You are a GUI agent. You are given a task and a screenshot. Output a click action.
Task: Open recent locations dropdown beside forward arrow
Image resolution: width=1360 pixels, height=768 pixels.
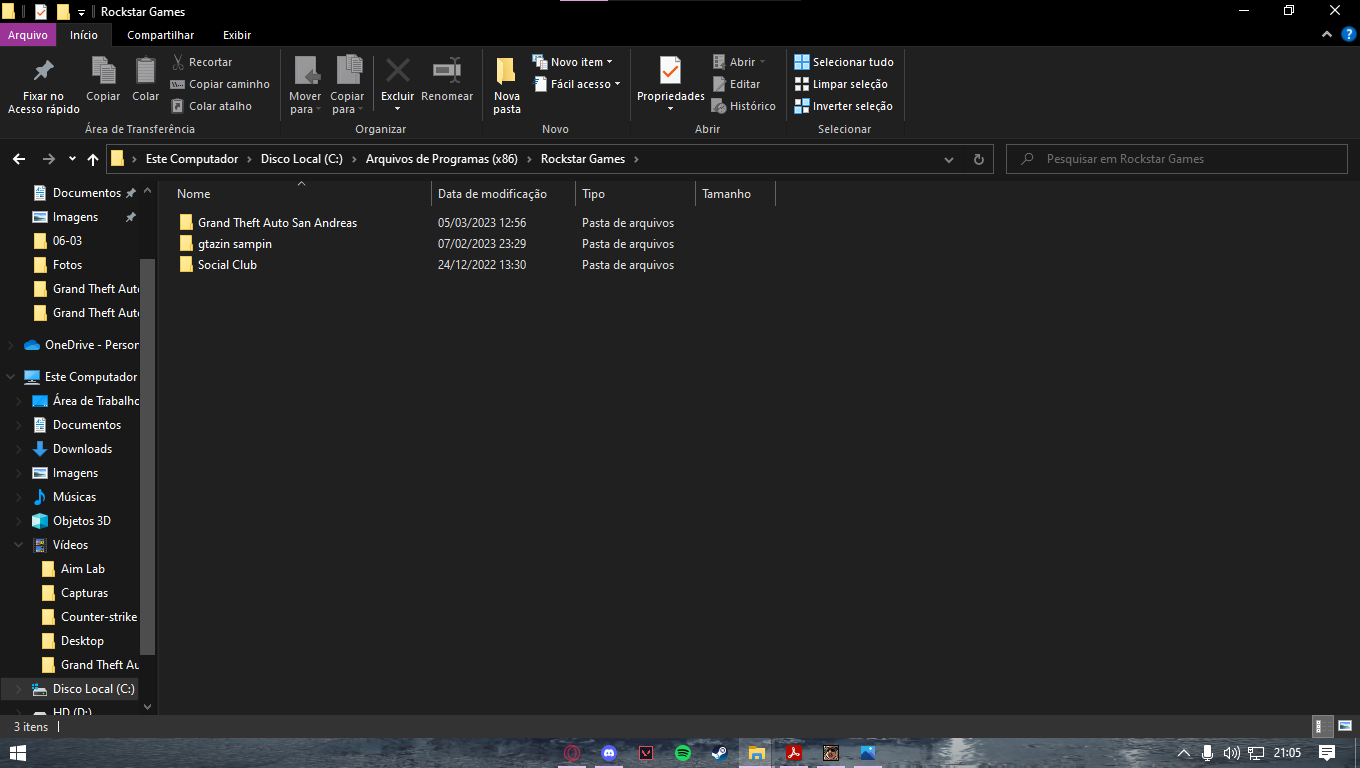tap(72, 159)
